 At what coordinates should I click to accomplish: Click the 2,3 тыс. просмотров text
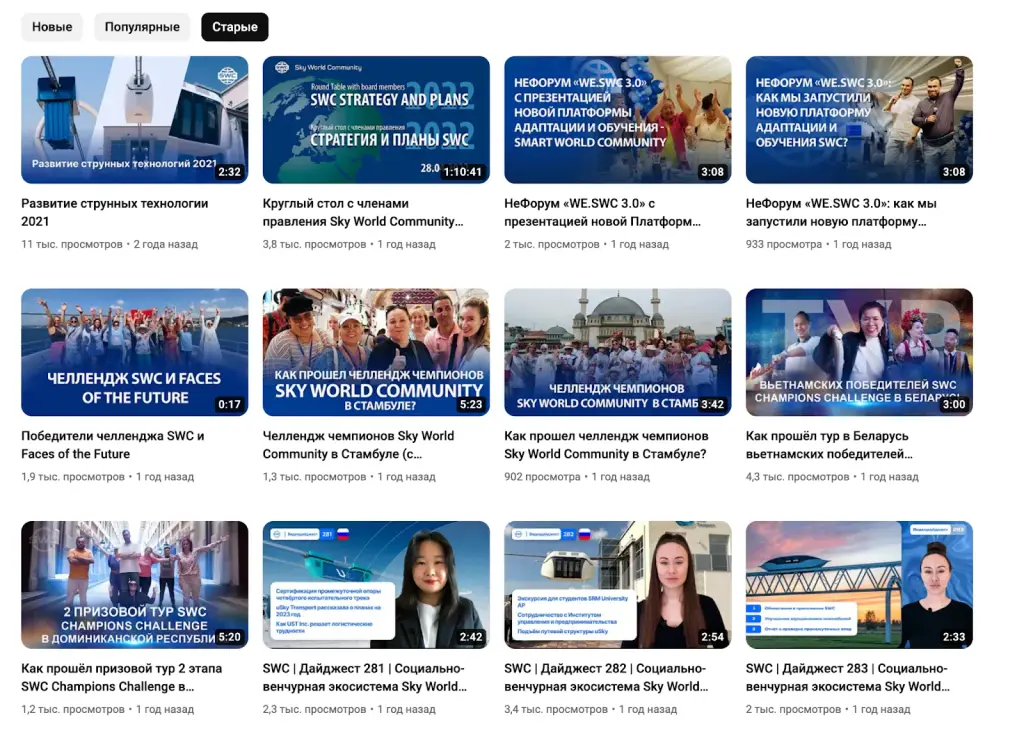314,709
